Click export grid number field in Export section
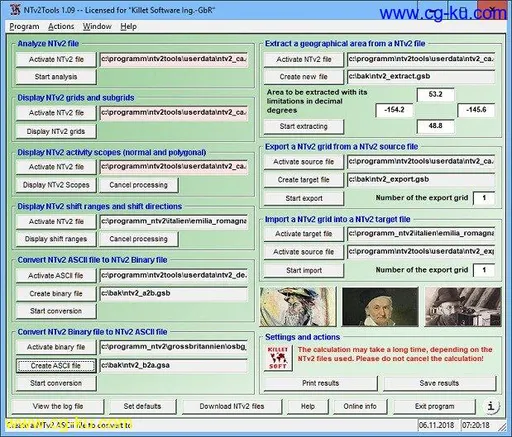 [484, 198]
